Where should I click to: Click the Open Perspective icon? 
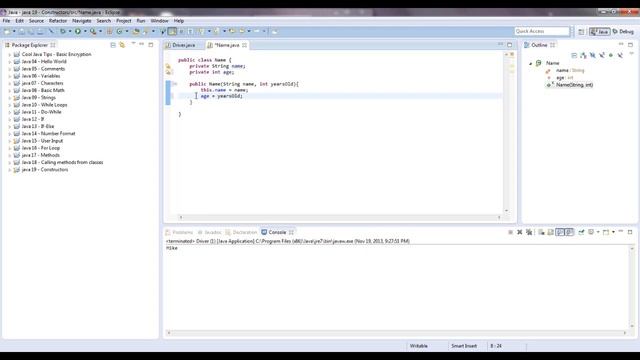pos(581,31)
